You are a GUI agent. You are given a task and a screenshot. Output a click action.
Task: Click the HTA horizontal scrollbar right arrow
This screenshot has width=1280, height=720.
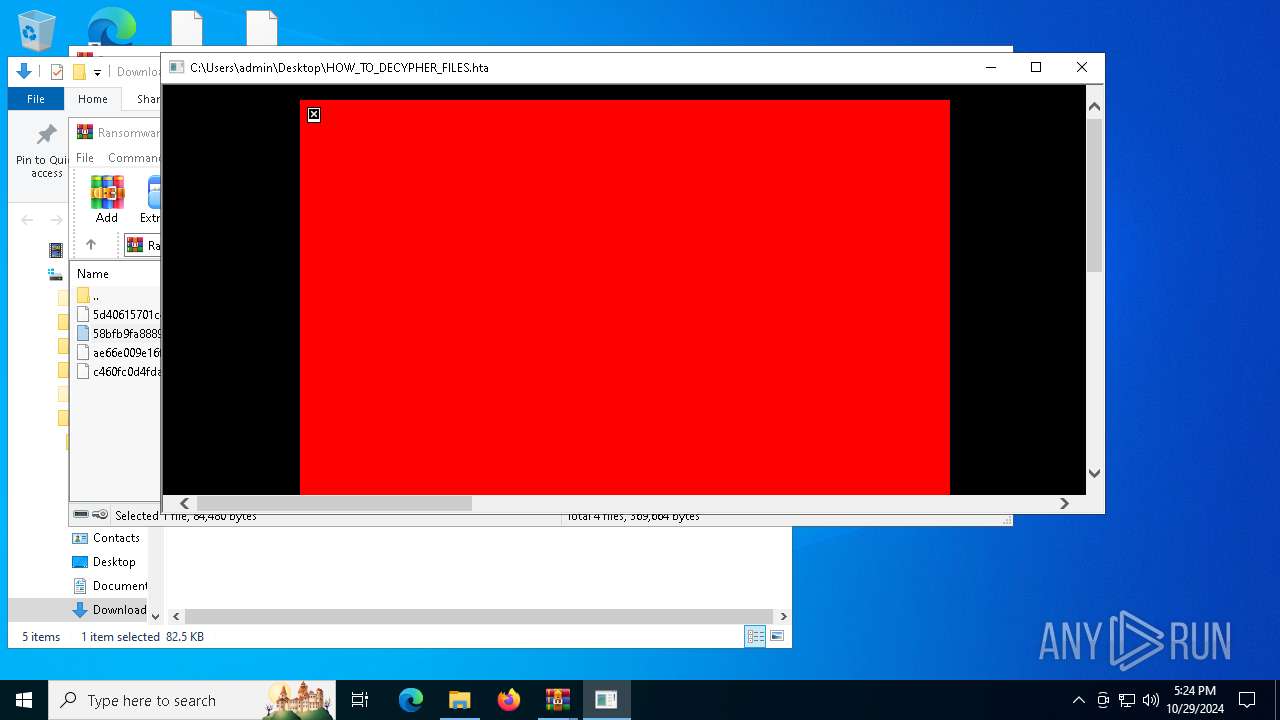1064,504
